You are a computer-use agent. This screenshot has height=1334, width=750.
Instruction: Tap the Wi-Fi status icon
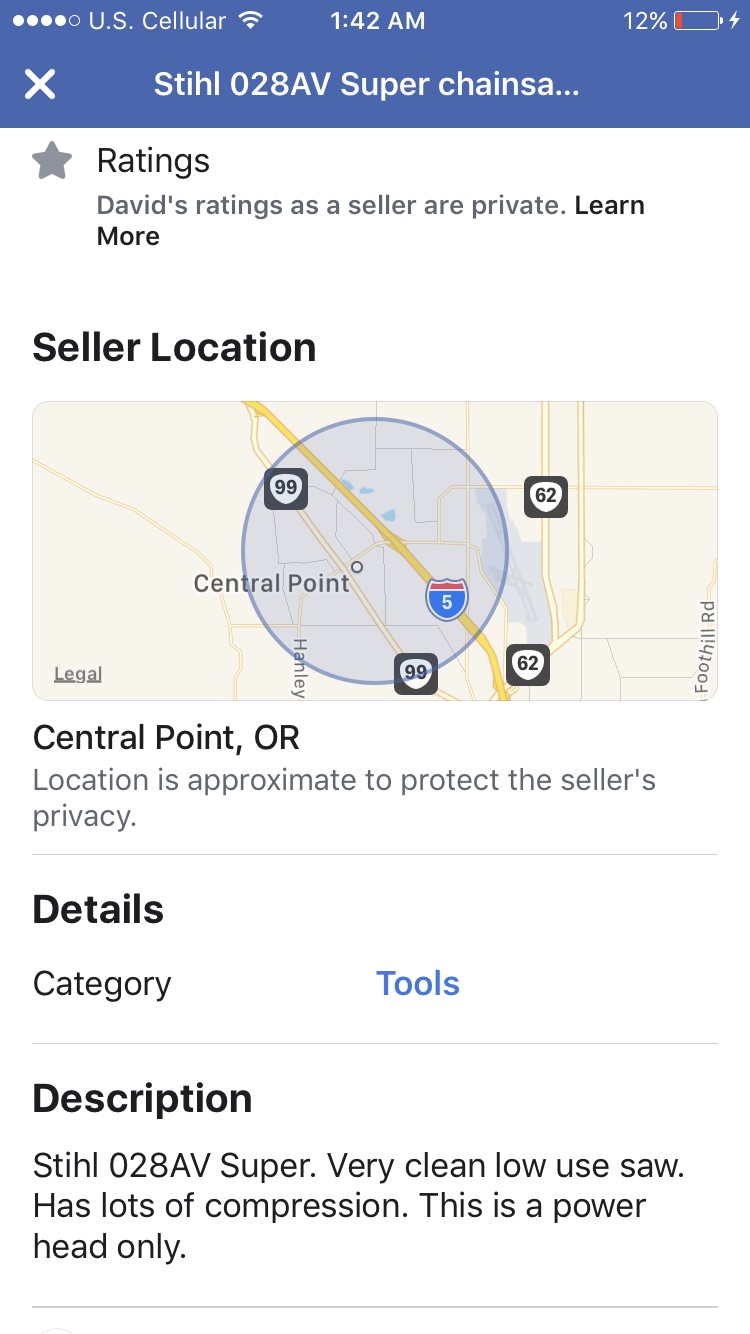point(251,21)
